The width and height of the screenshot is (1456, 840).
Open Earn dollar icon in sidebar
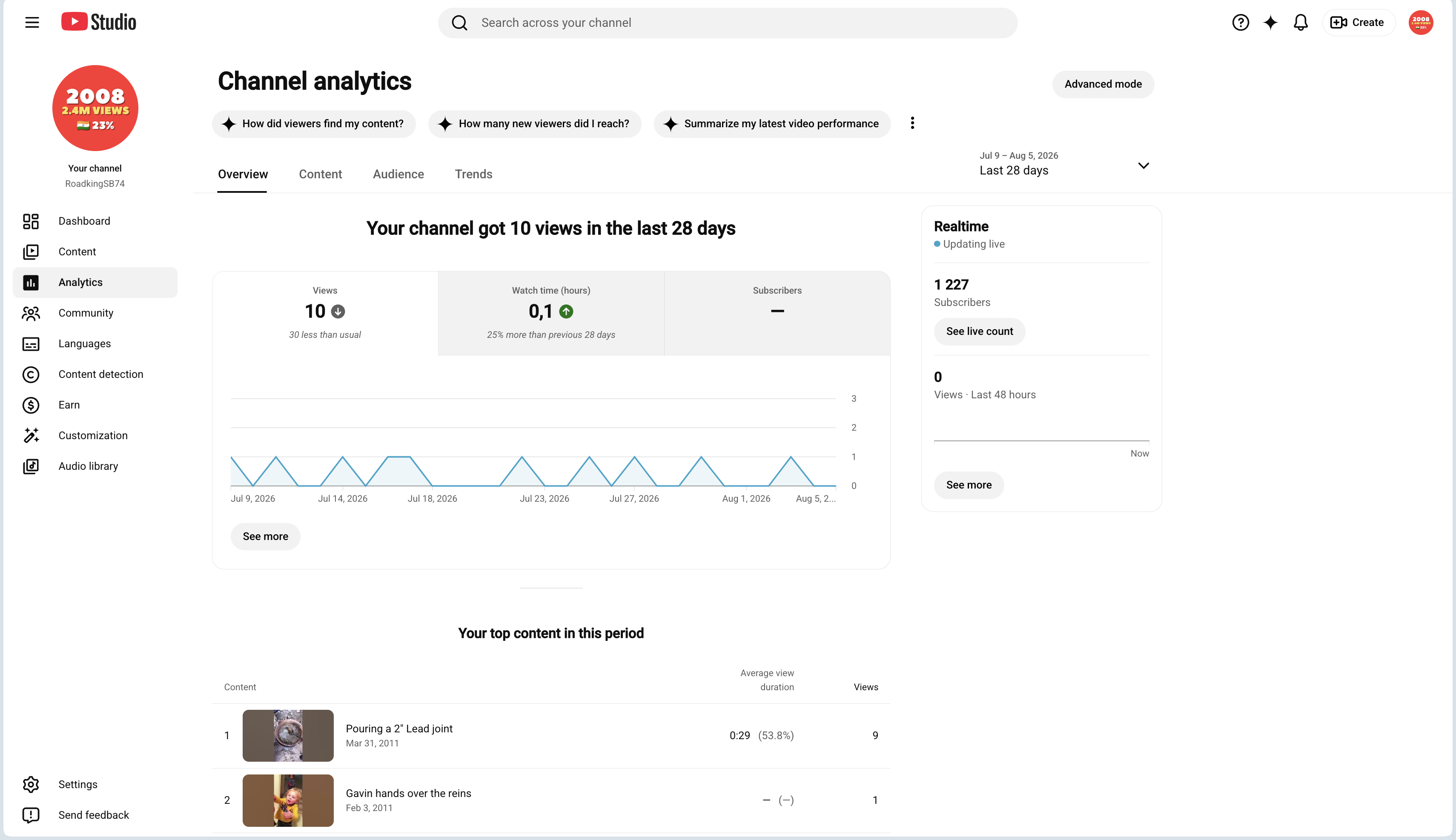pyautogui.click(x=31, y=405)
